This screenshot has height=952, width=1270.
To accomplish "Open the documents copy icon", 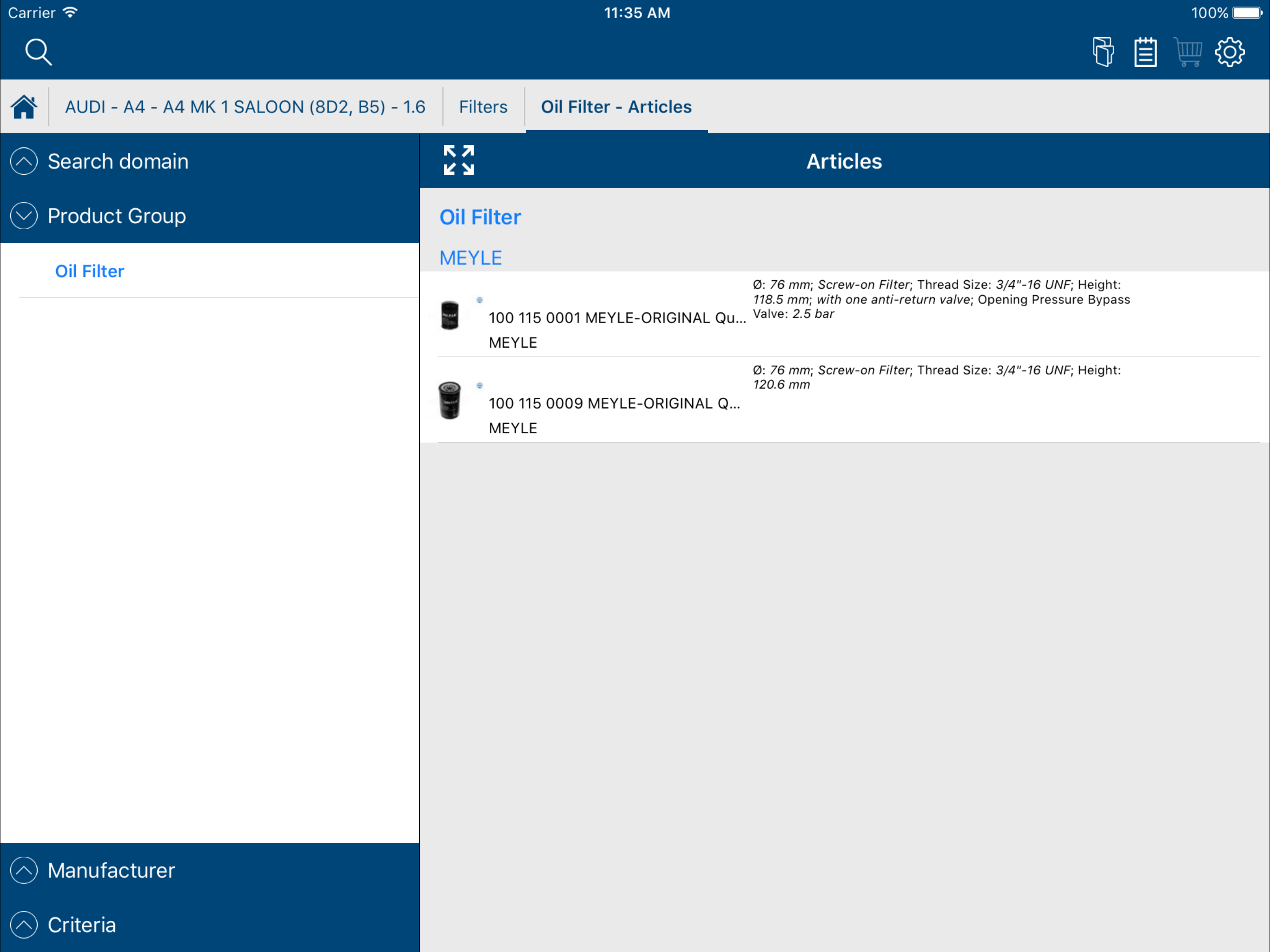I will click(1103, 52).
